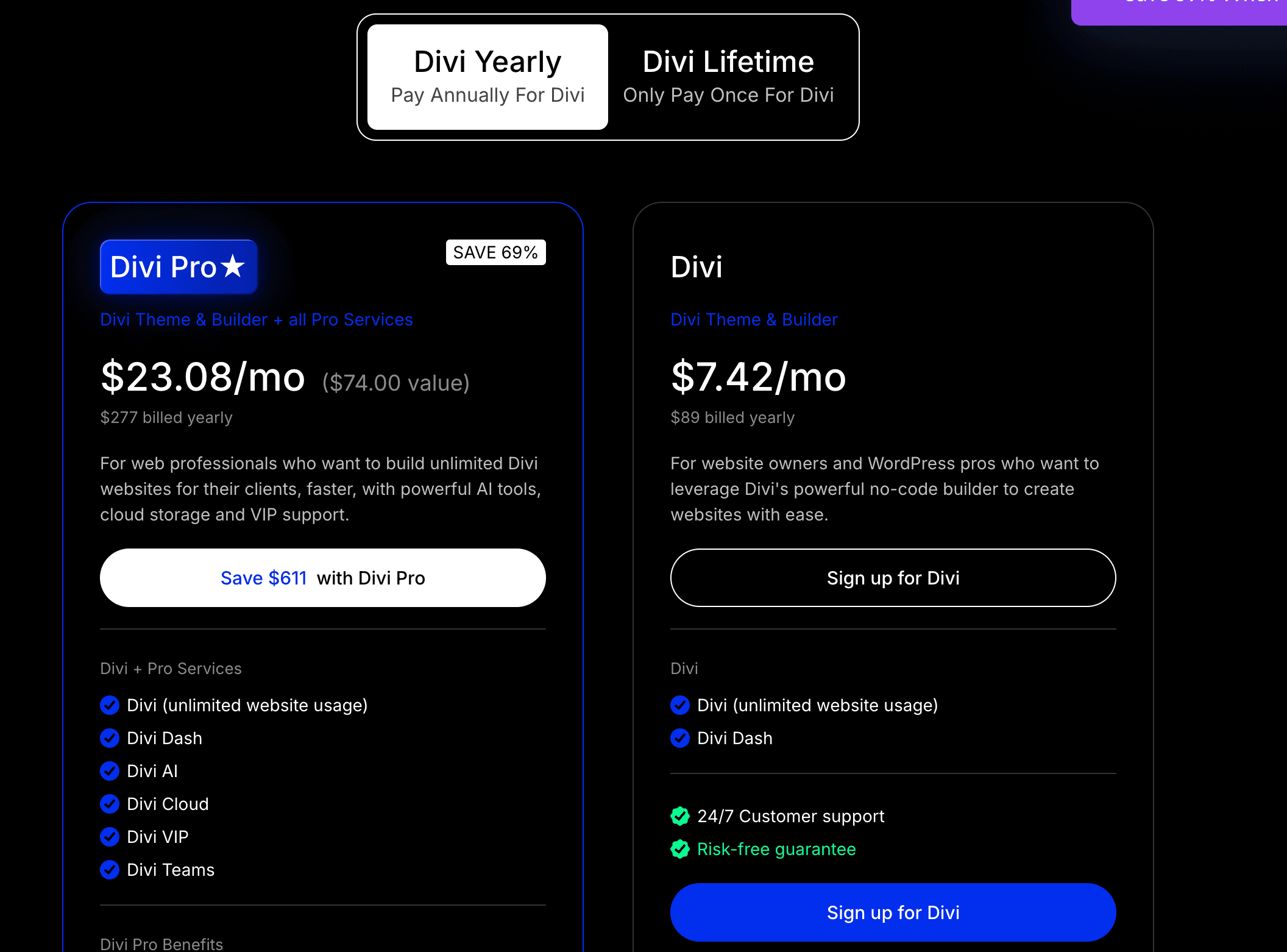Viewport: 1287px width, 952px height.
Task: Click the Divi Teams feature label
Action: pyautogui.click(x=171, y=870)
